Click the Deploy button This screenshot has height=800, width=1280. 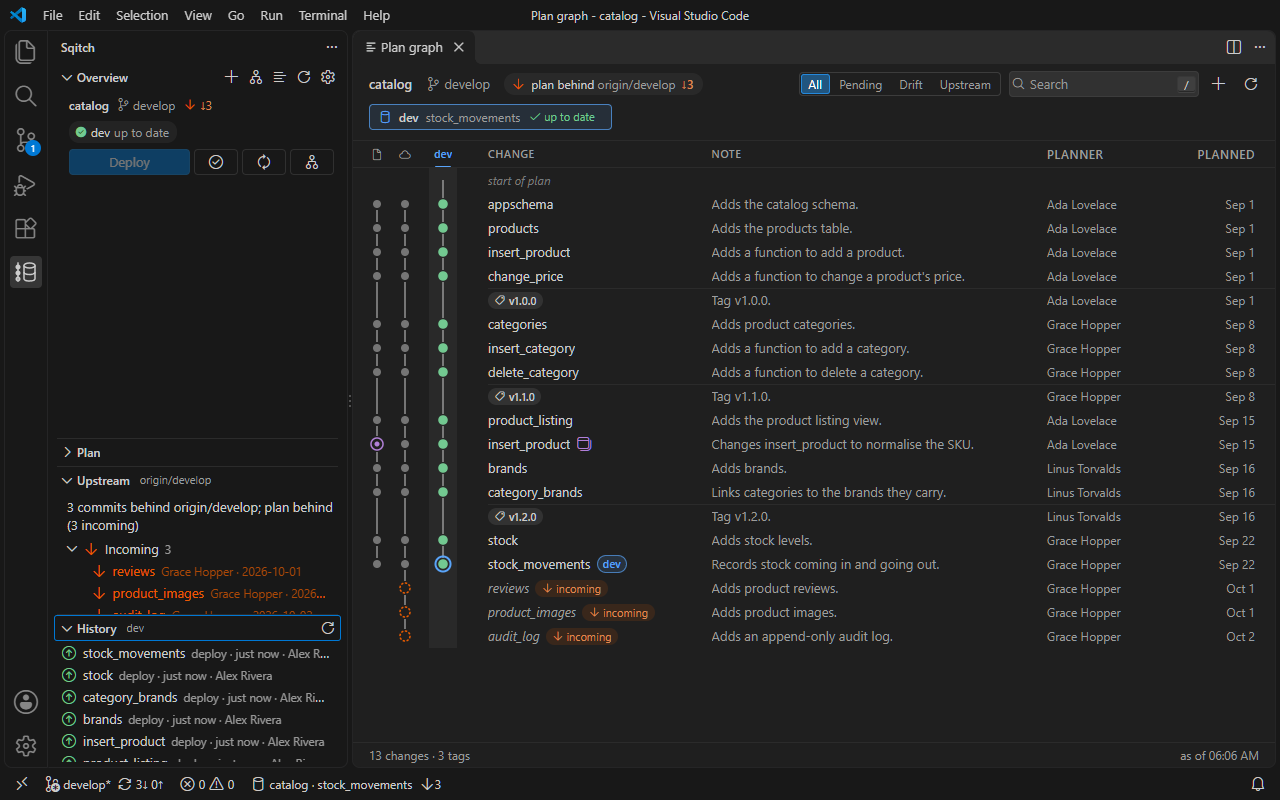129,162
